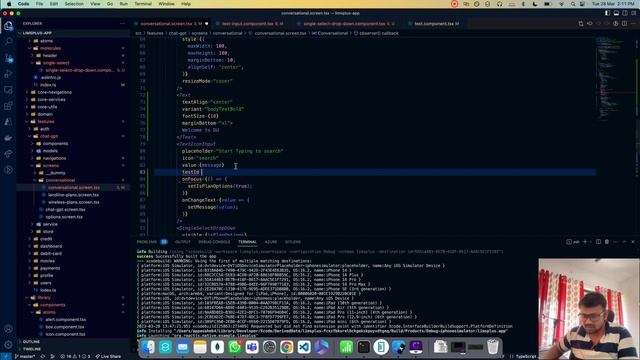Open the Run menu
This screenshot has height=360, width=640.
coord(123,4)
